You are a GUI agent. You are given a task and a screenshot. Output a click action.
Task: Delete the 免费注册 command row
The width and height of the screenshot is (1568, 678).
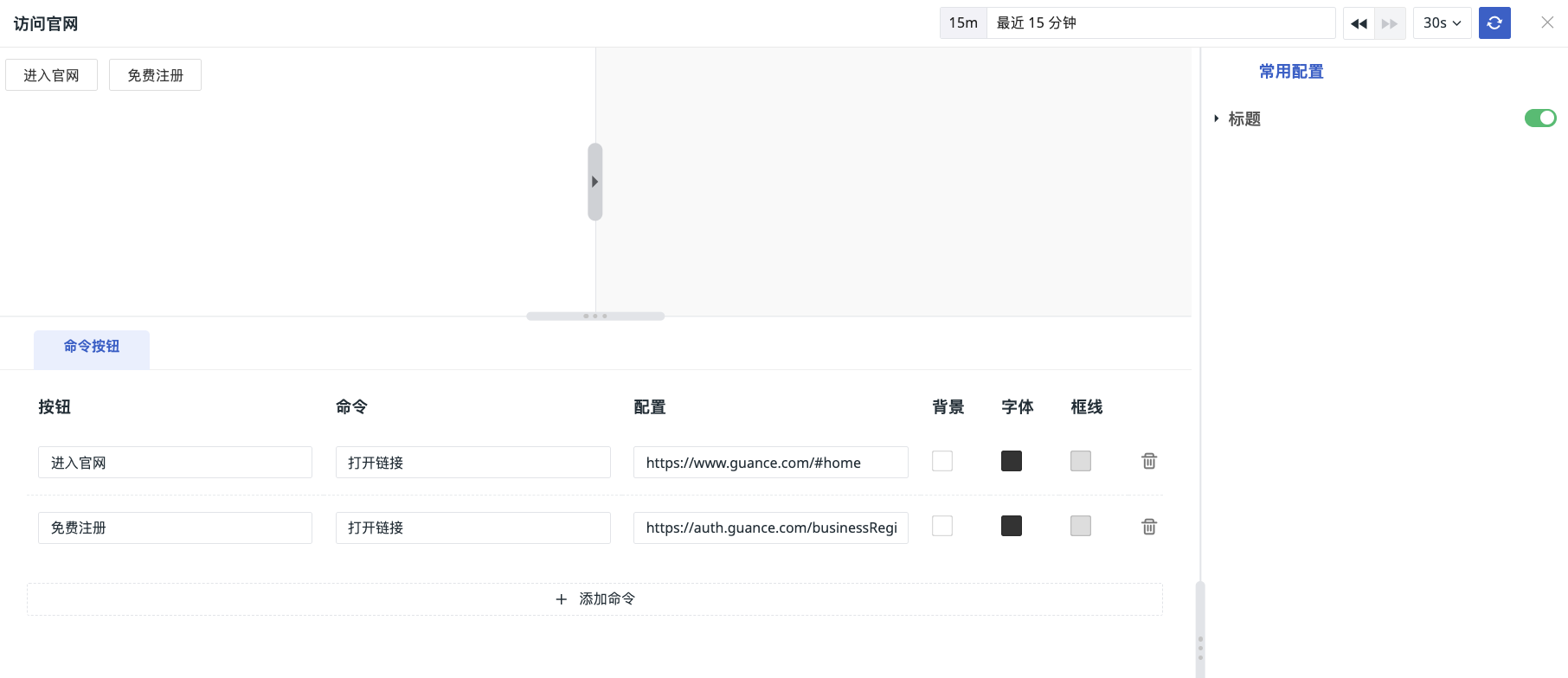[x=1148, y=527]
